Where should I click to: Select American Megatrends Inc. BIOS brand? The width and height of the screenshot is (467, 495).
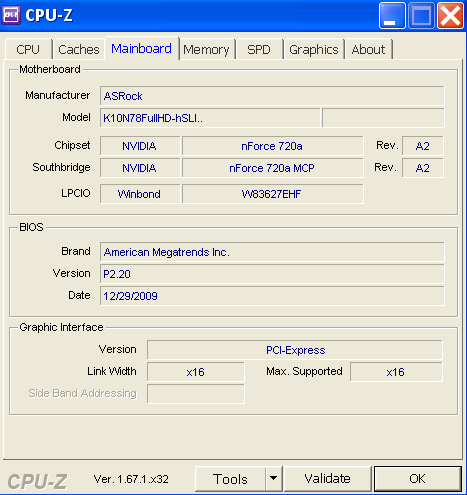pyautogui.click(x=272, y=252)
